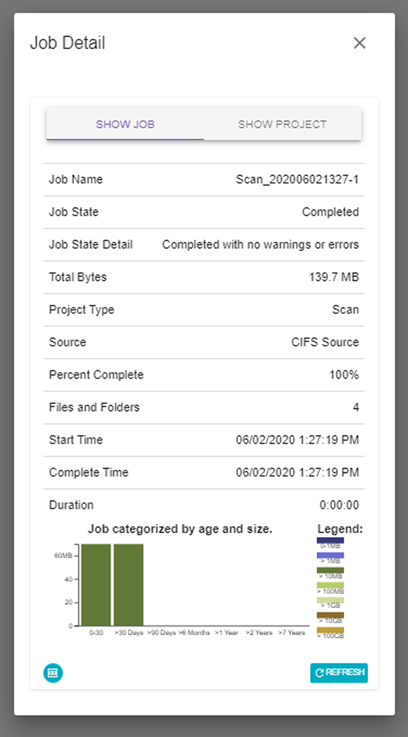The height and width of the screenshot is (737, 408).
Task: Select the Show Job tab
Action: click(x=125, y=125)
